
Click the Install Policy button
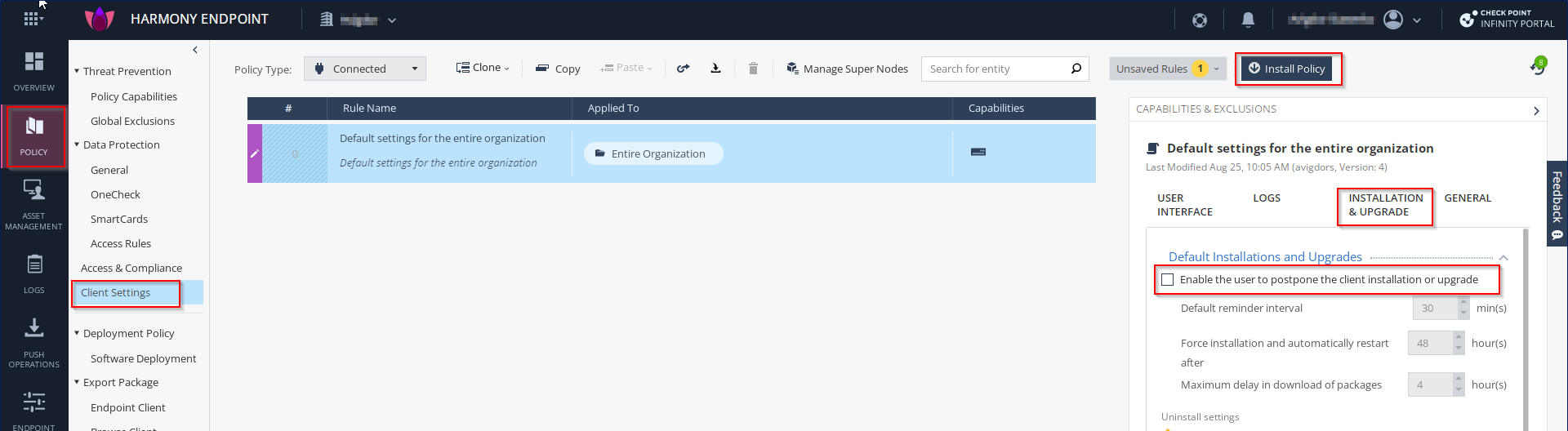(x=1286, y=69)
